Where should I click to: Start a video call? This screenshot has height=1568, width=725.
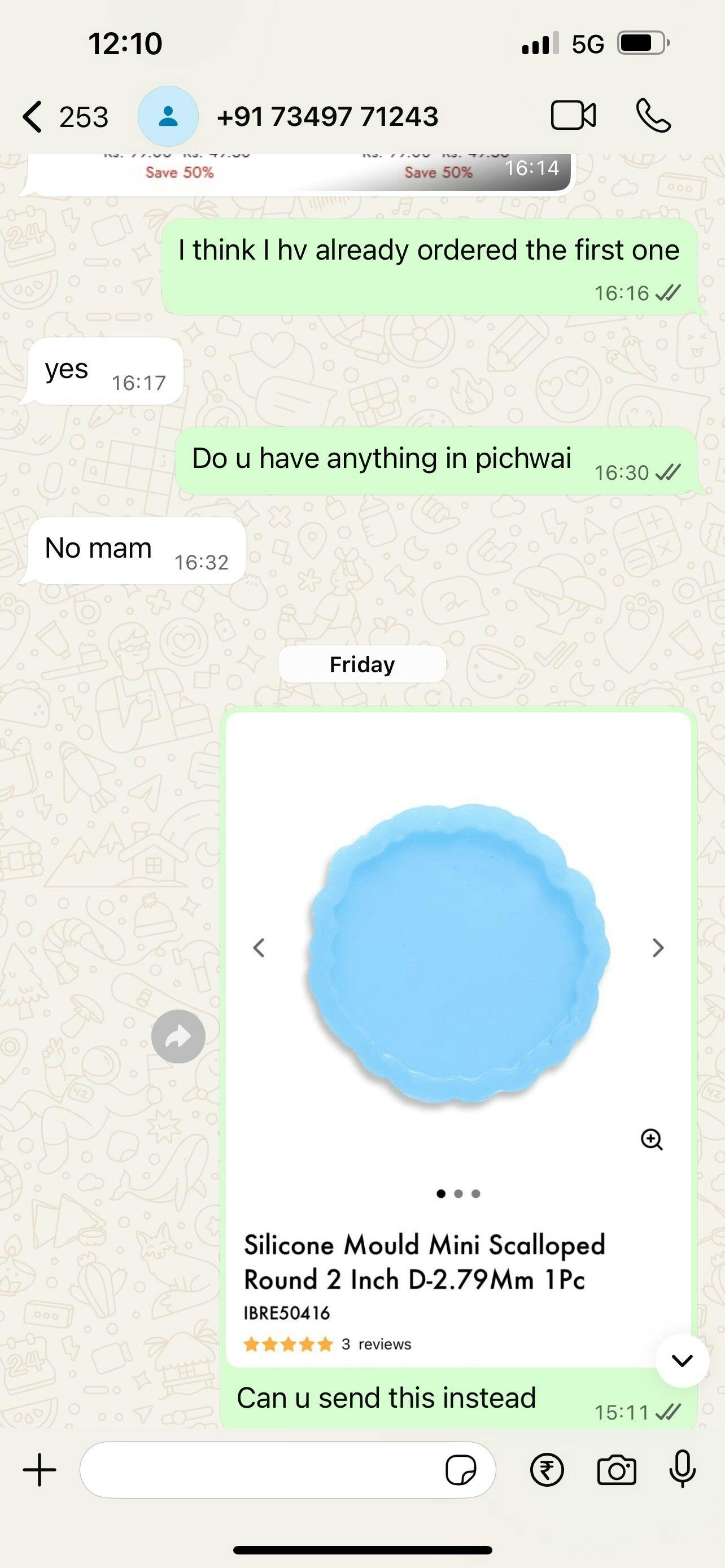573,116
